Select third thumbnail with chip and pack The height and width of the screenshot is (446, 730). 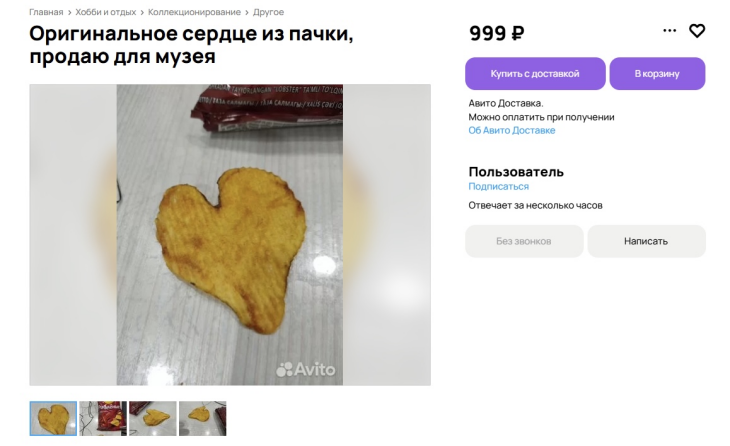pos(153,419)
